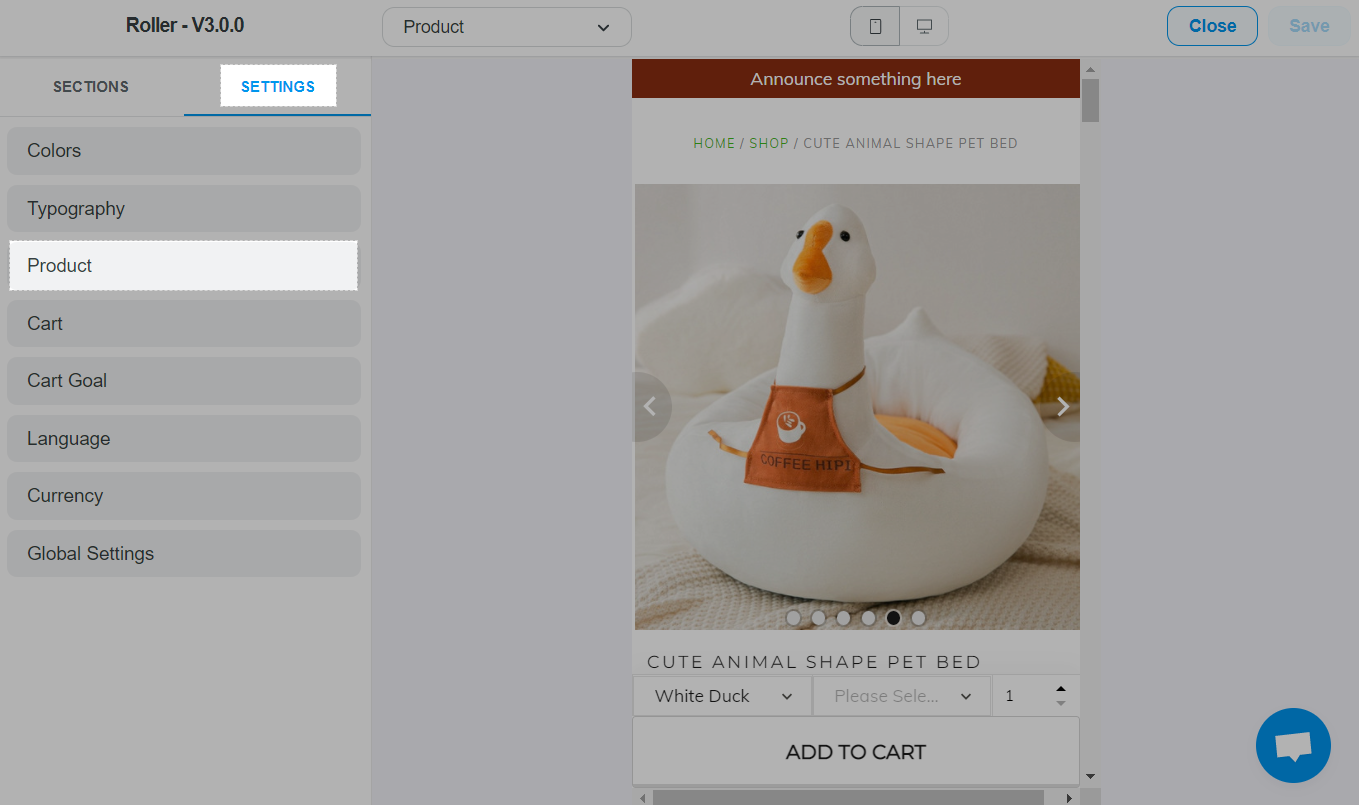The width and height of the screenshot is (1359, 805).
Task: Decrease quantity with down stepper arrow
Action: (x=1061, y=703)
